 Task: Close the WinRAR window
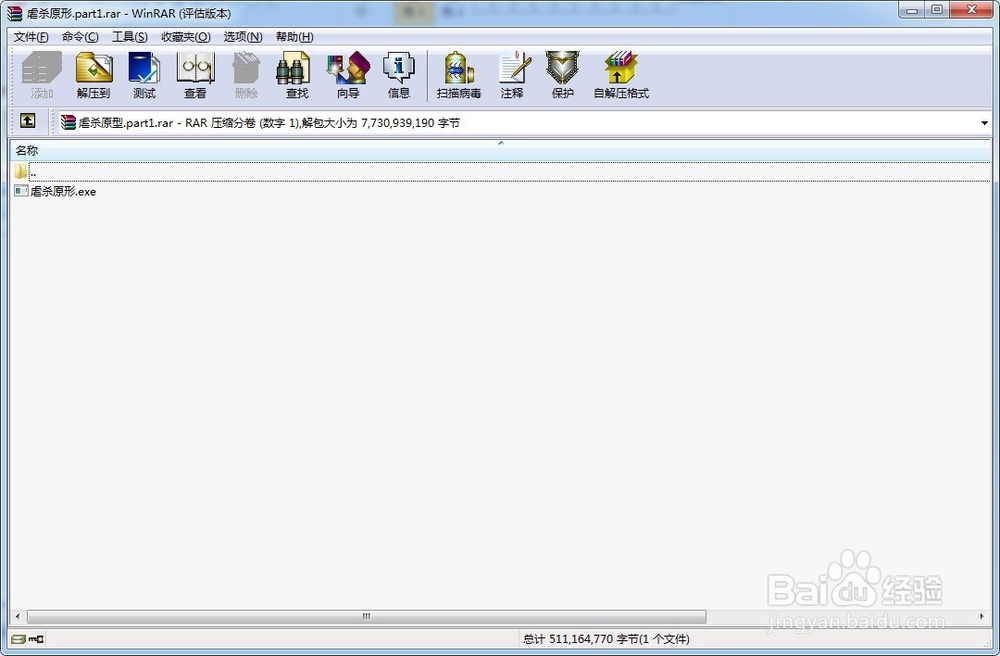971,10
